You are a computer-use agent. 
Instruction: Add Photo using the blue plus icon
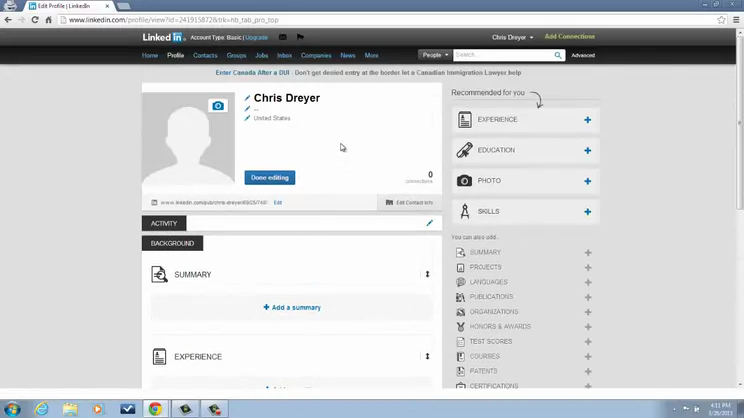pos(587,181)
